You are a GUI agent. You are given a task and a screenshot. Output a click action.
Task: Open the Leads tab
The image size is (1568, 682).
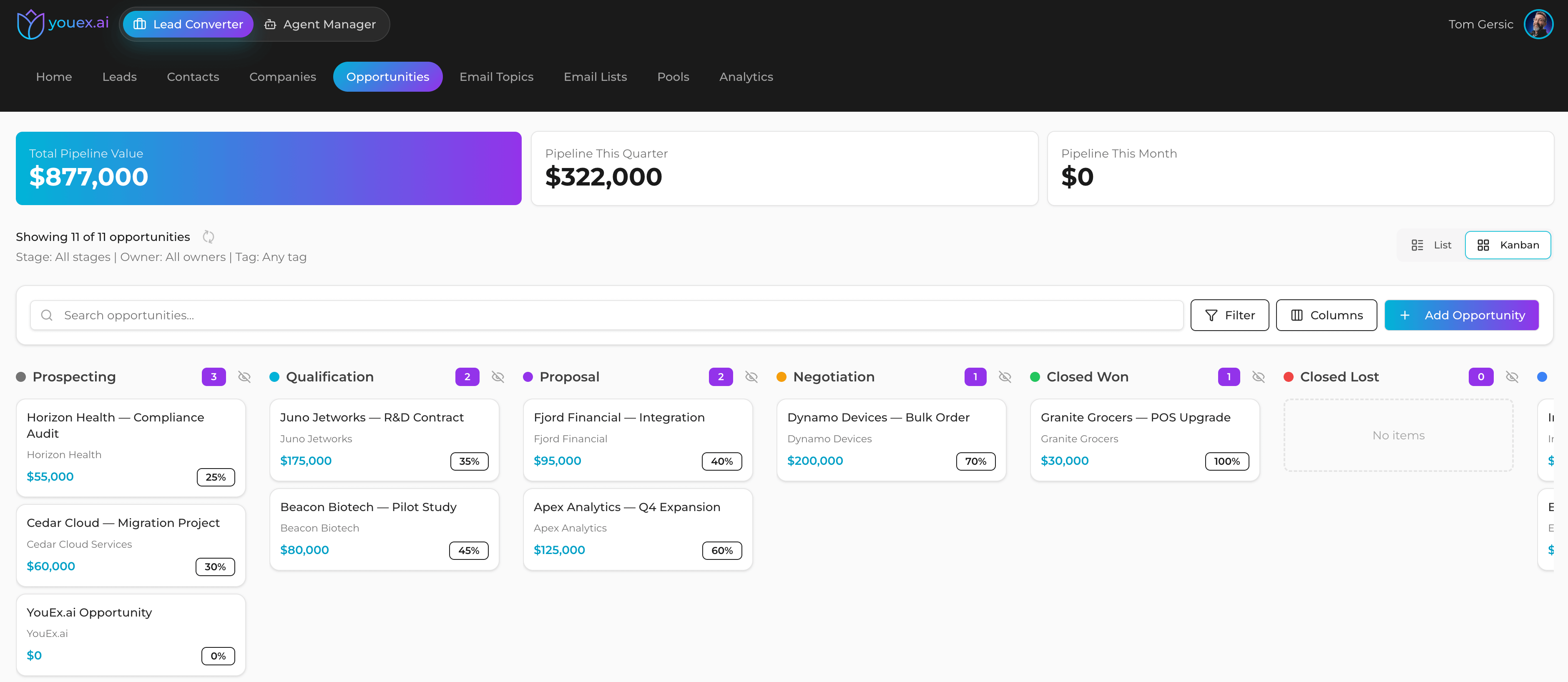coord(119,77)
